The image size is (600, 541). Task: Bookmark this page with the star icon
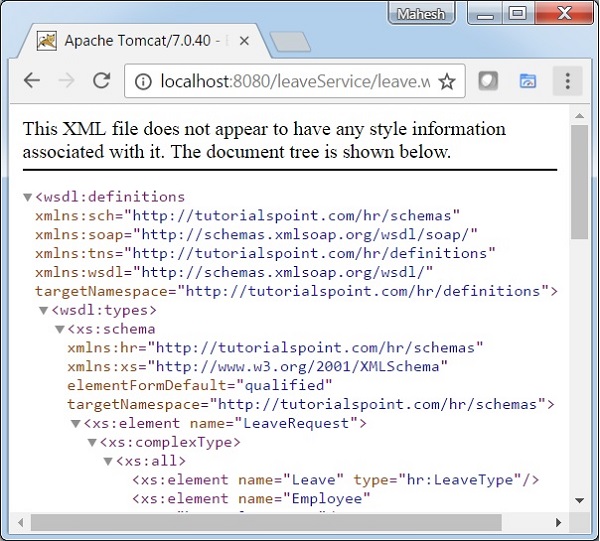447,81
